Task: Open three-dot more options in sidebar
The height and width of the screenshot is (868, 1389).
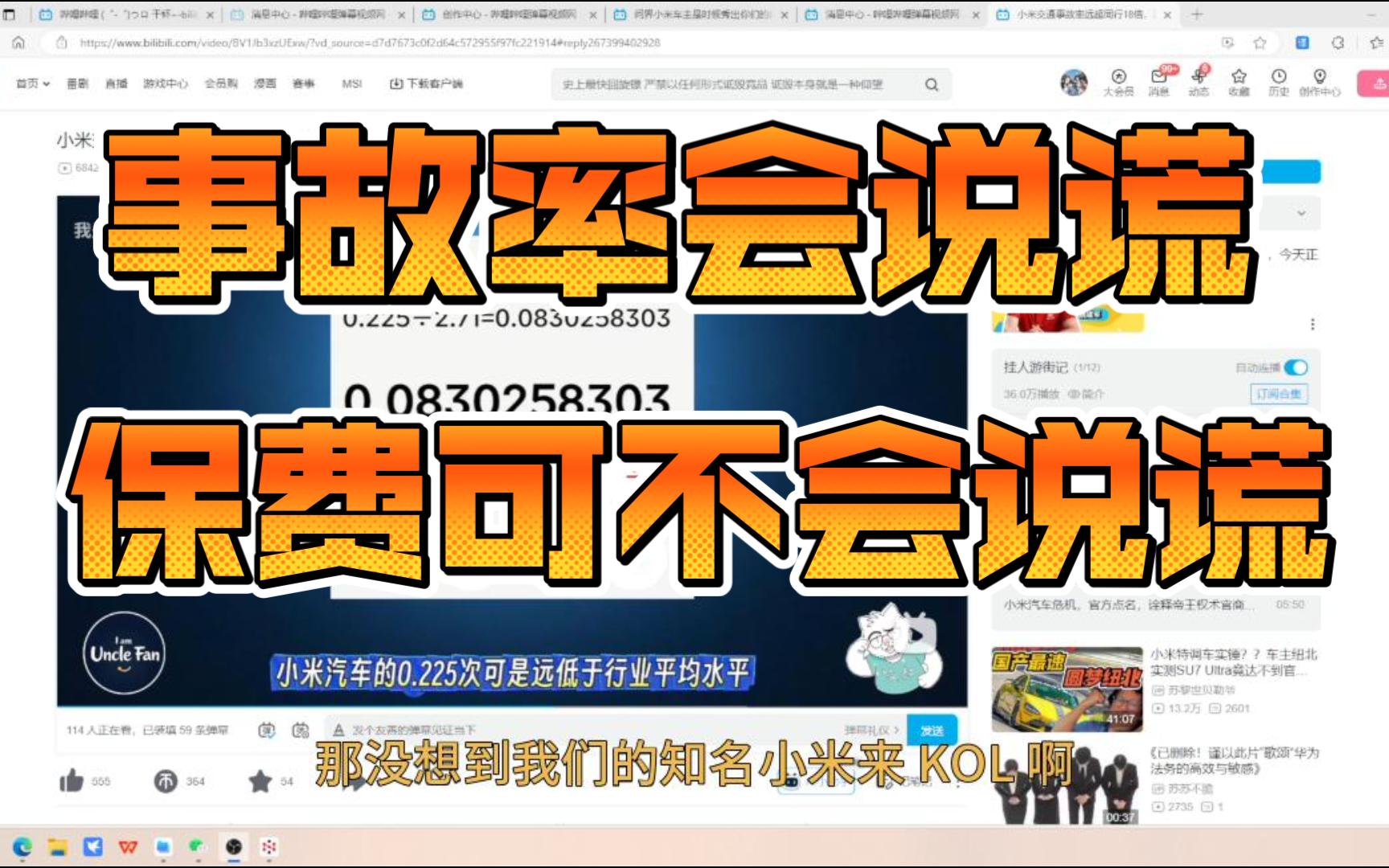Action: point(1313,324)
